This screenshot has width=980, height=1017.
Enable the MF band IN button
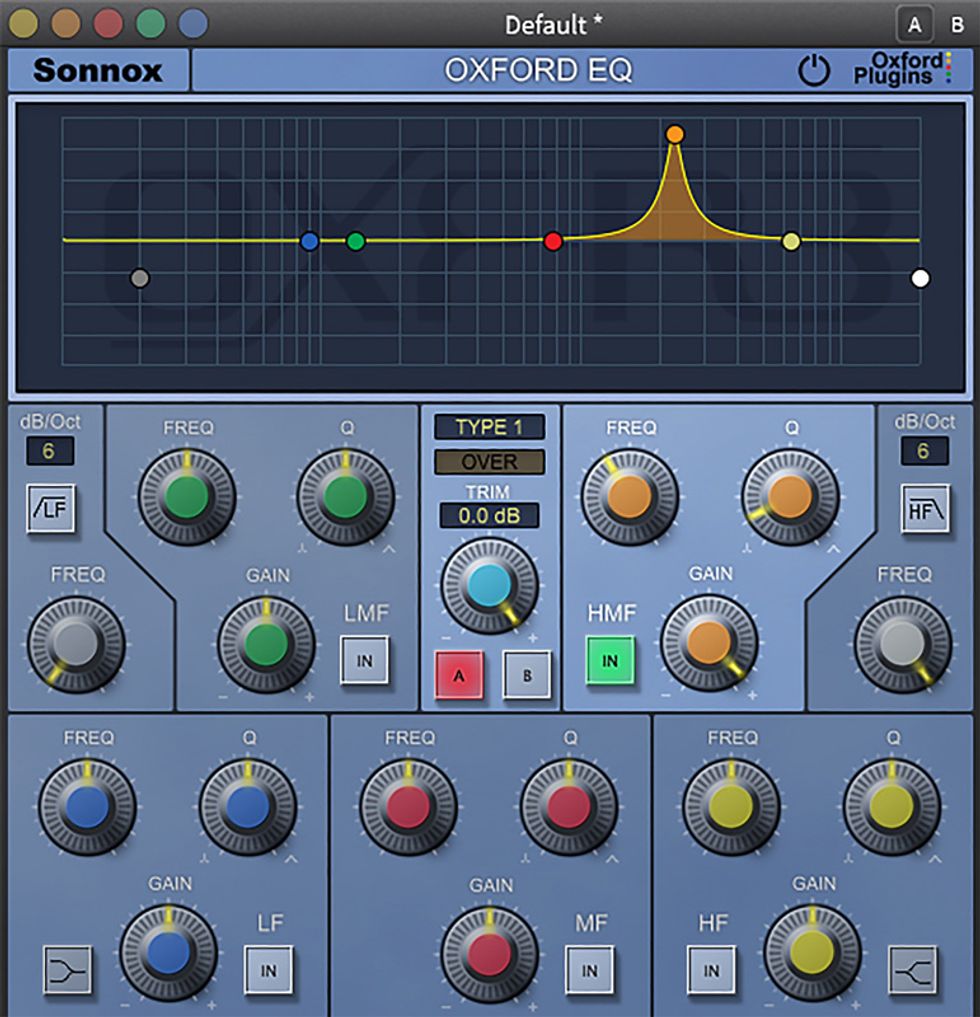click(589, 970)
